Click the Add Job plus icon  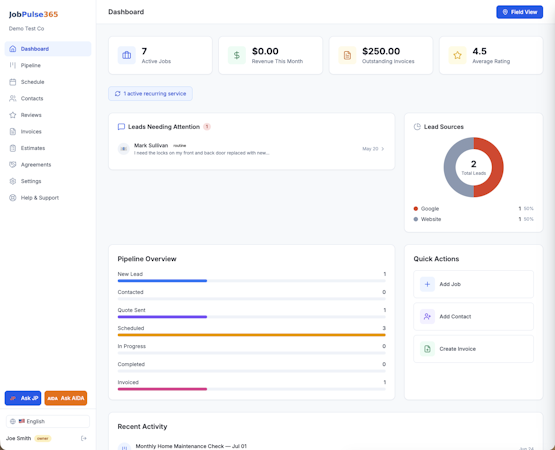[x=427, y=284]
